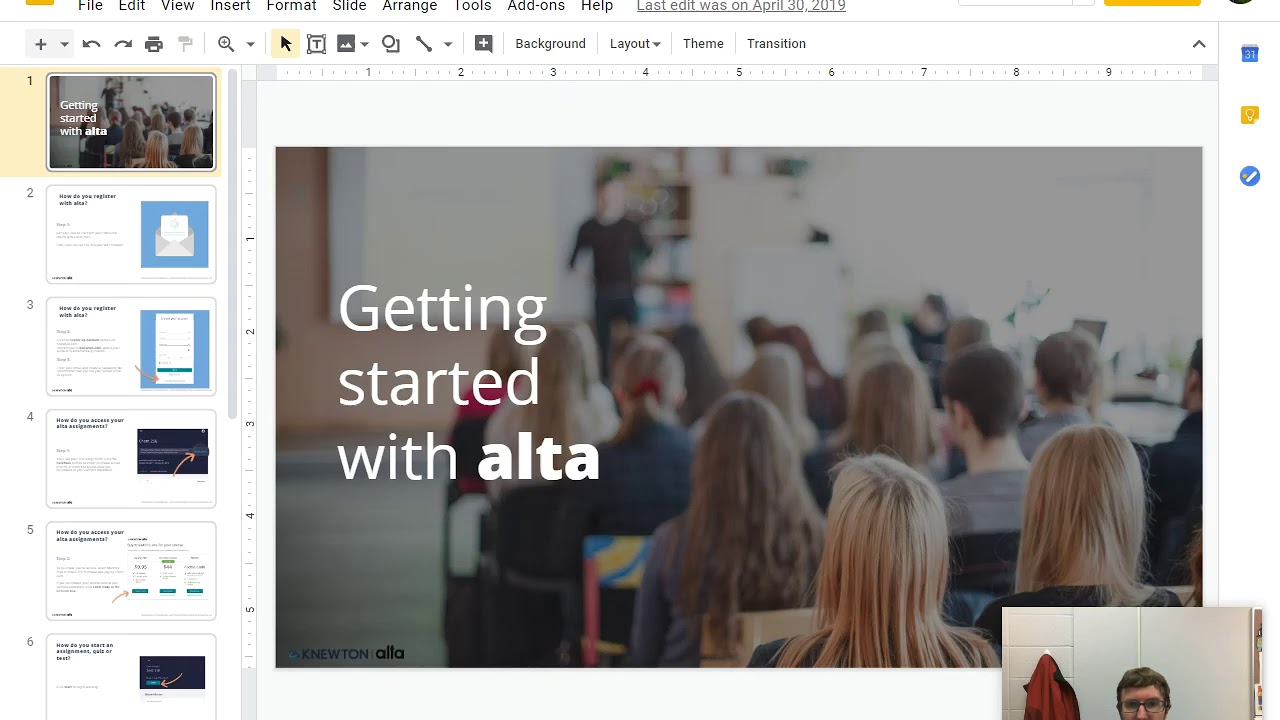Open the new slide layout dropdown arrow
The image size is (1280, 720).
pyautogui.click(x=64, y=44)
